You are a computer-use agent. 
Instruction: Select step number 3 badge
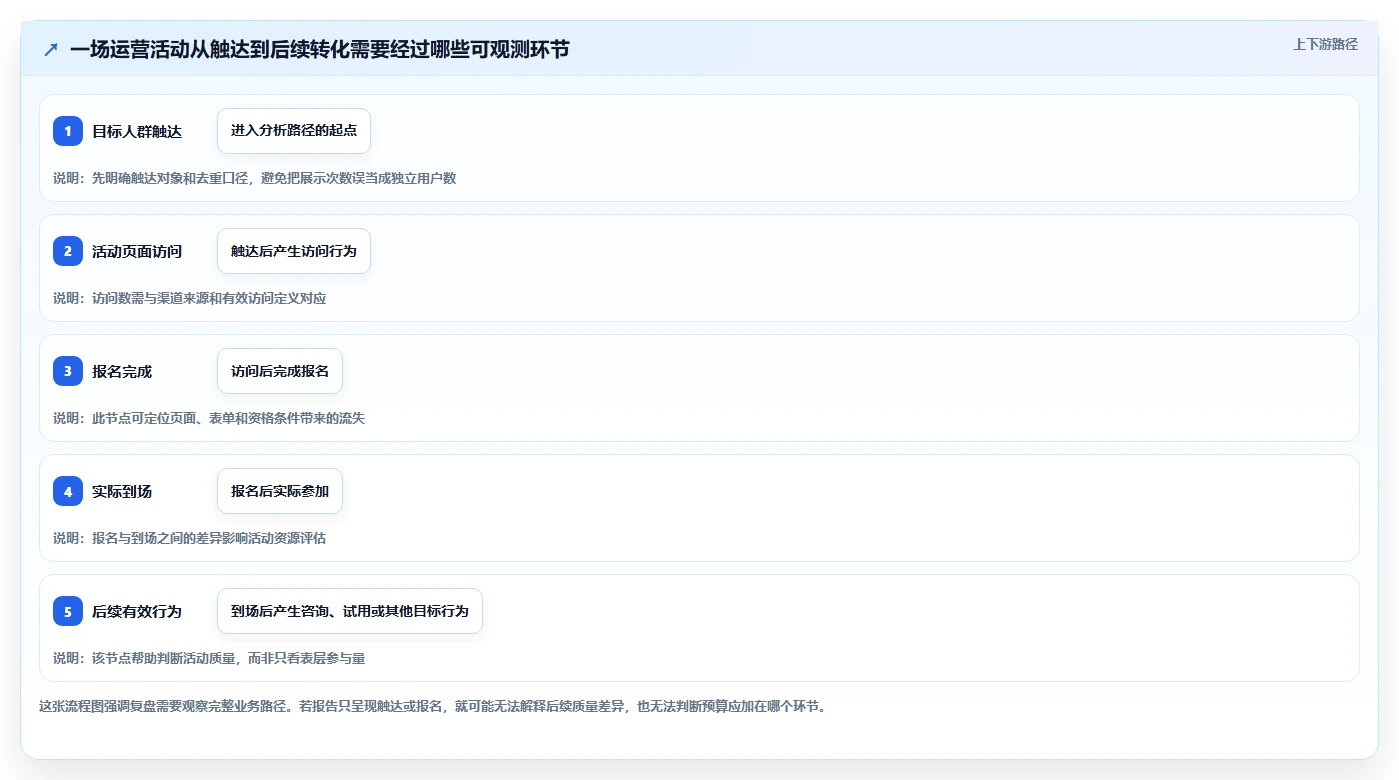point(68,371)
